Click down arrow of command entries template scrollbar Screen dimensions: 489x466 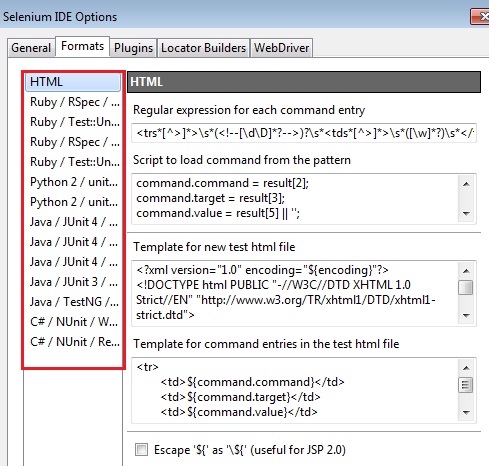click(x=466, y=413)
